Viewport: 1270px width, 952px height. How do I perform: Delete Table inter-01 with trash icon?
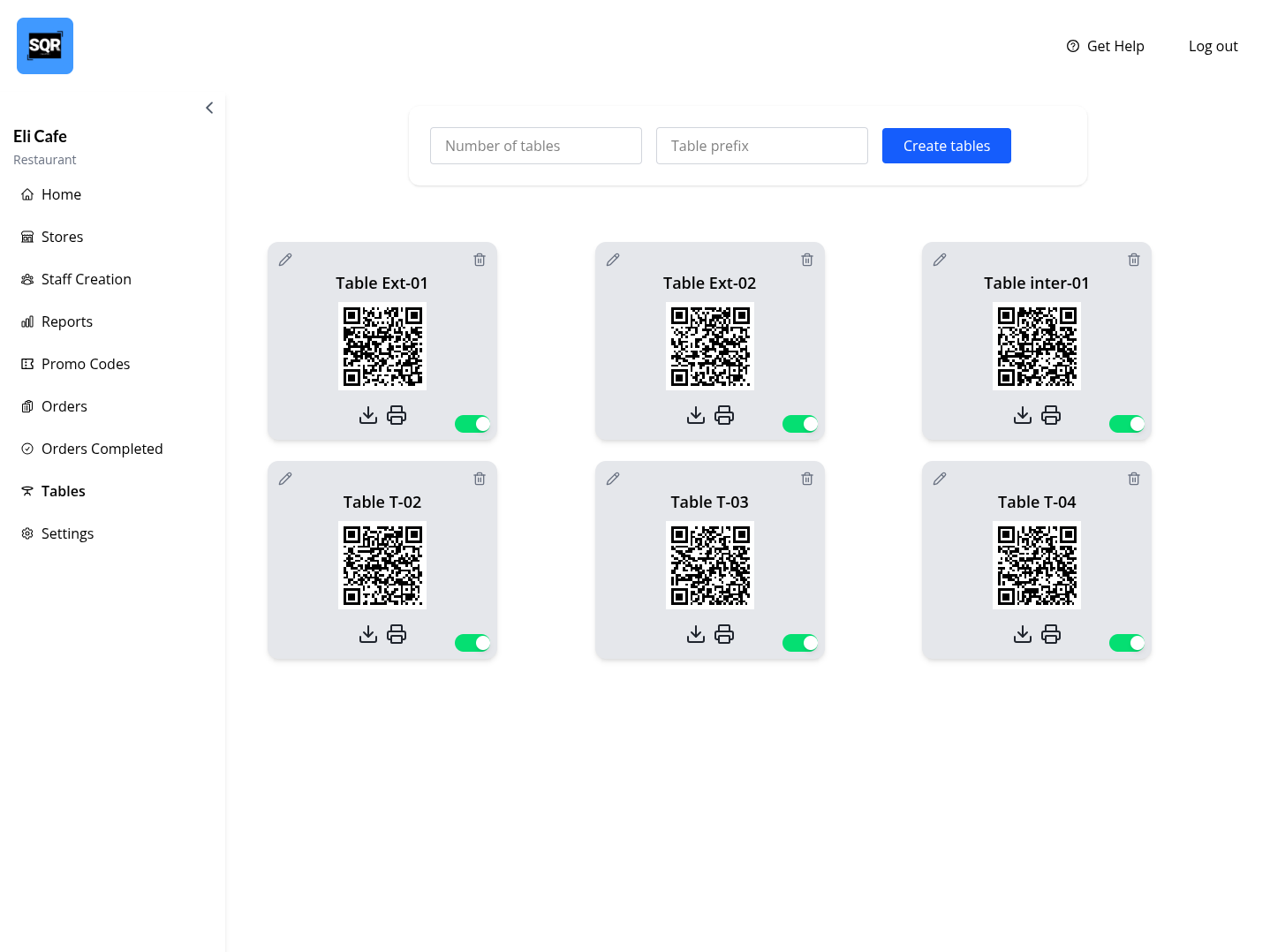click(x=1134, y=260)
